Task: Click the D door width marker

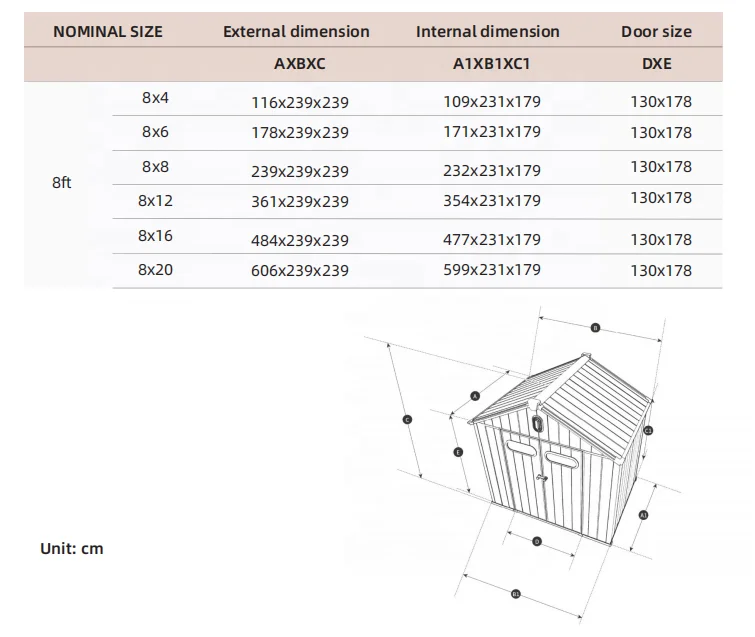Action: (x=537, y=542)
